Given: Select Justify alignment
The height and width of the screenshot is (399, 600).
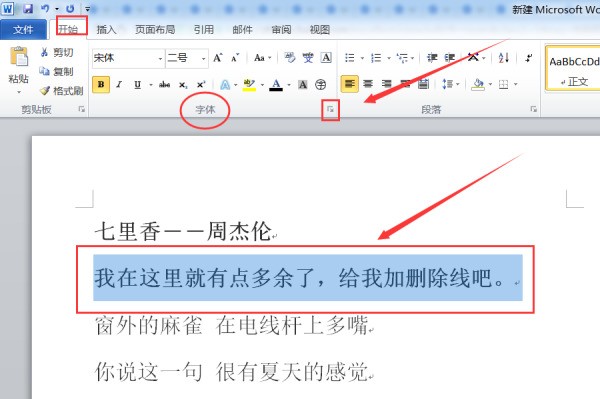Looking at the screenshot, I should (x=405, y=84).
